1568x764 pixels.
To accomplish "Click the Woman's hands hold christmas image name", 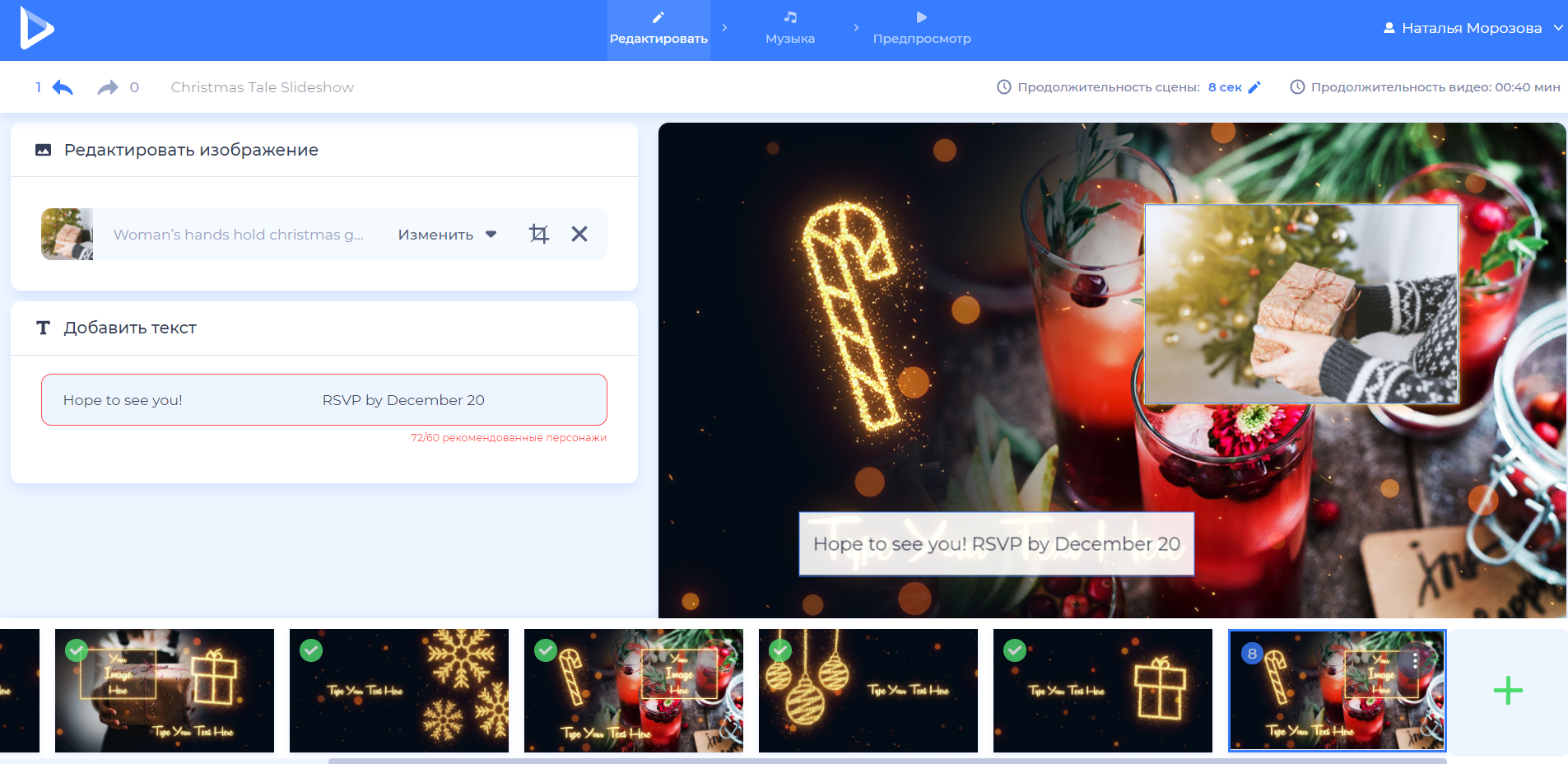I will point(239,235).
